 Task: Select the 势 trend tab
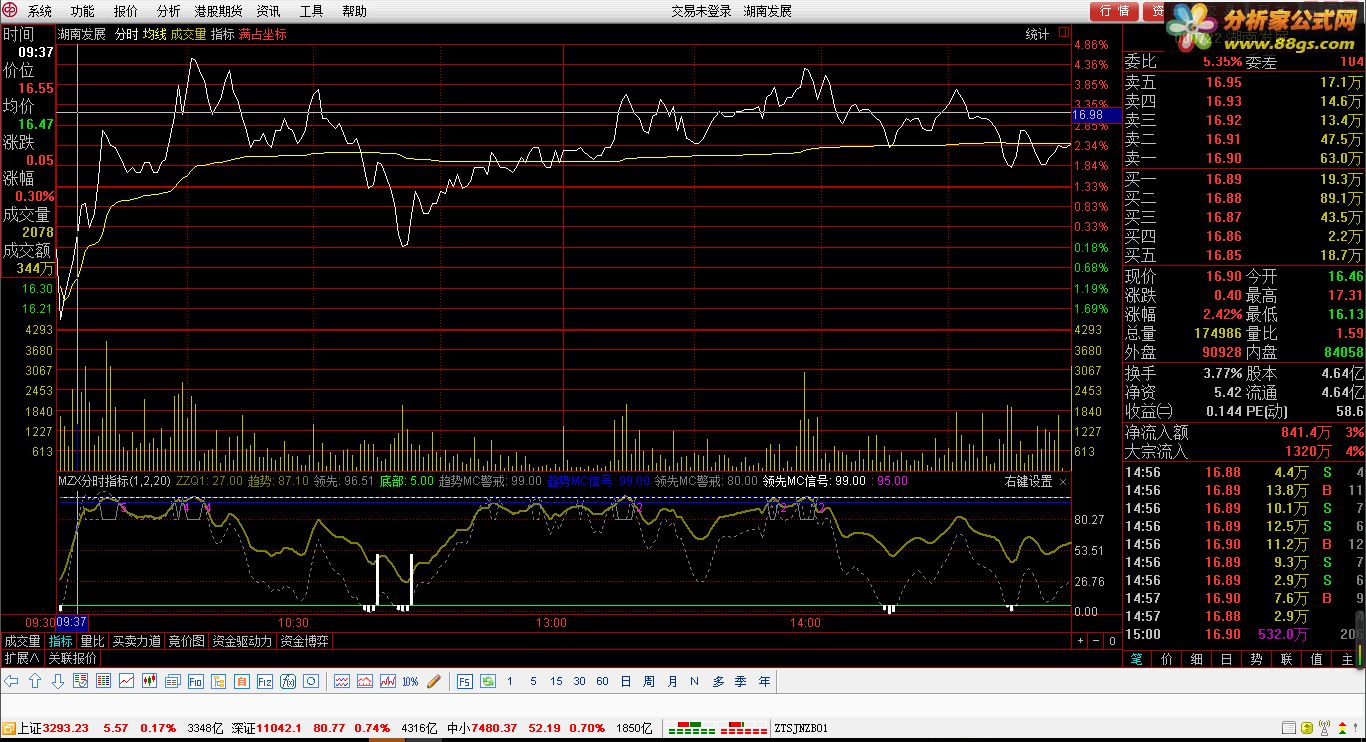pos(1256,658)
